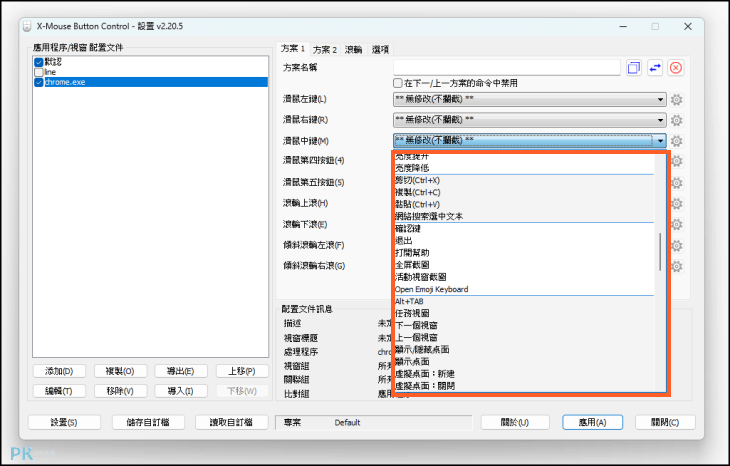Select the Alt+TAB option
Viewport: 730px width, 466px height.
(524, 301)
